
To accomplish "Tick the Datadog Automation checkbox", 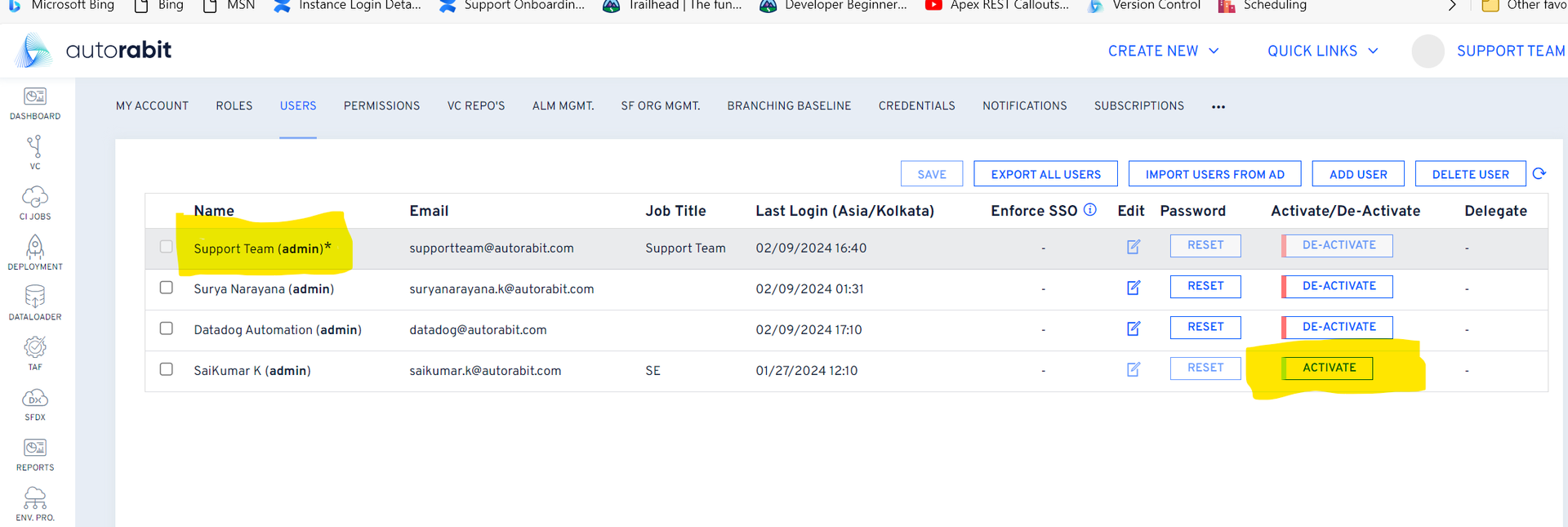I will point(167,328).
